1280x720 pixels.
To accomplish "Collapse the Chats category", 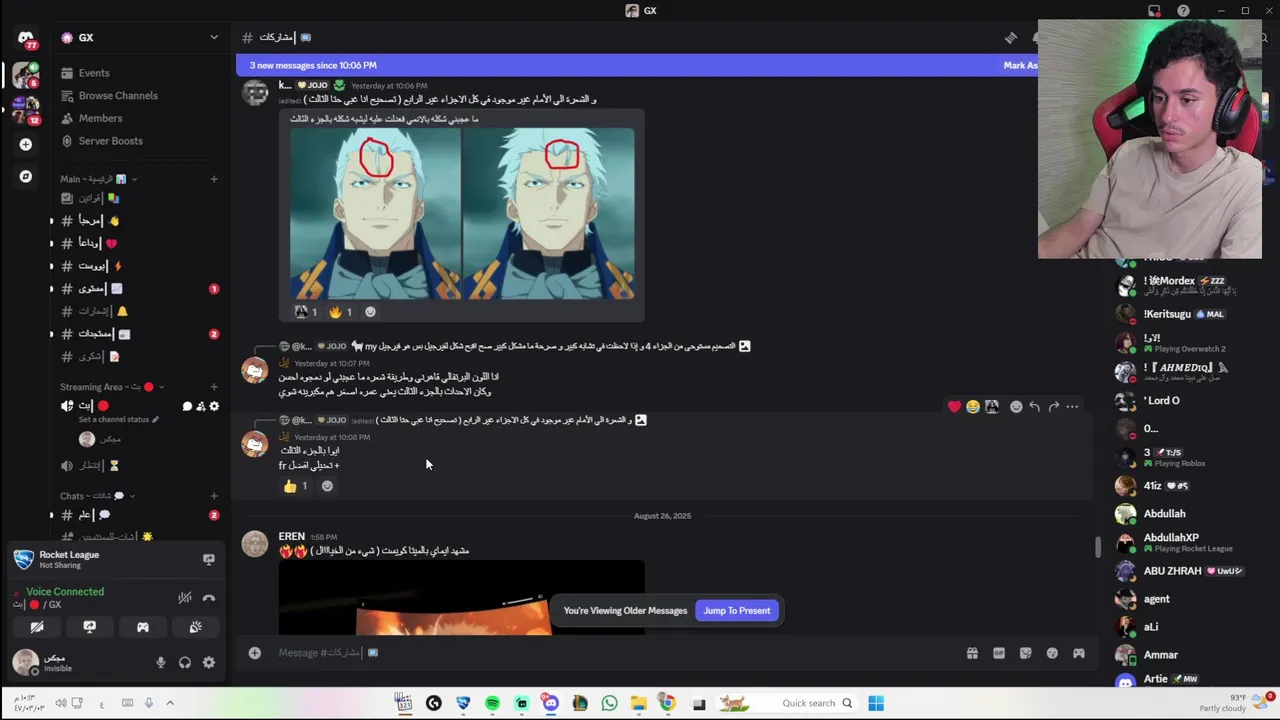I will [x=97, y=496].
